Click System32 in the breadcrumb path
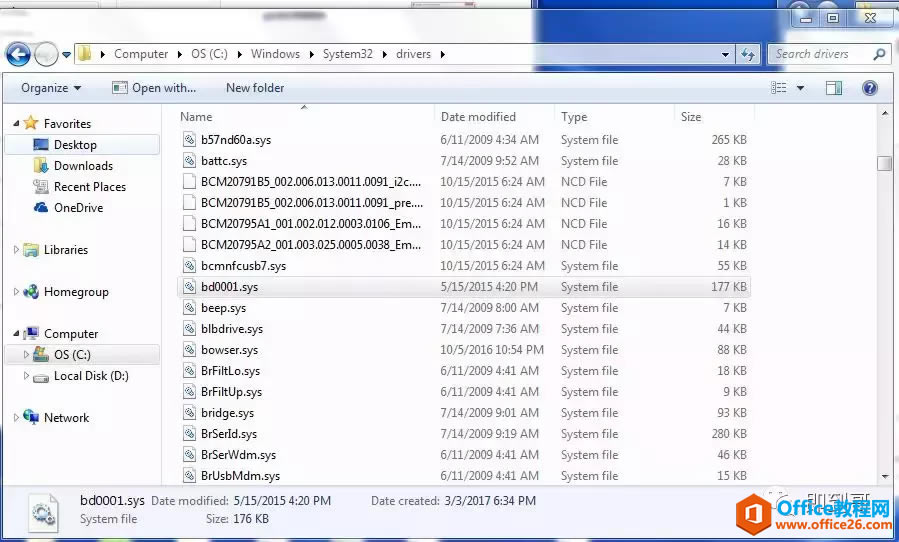 (x=347, y=54)
